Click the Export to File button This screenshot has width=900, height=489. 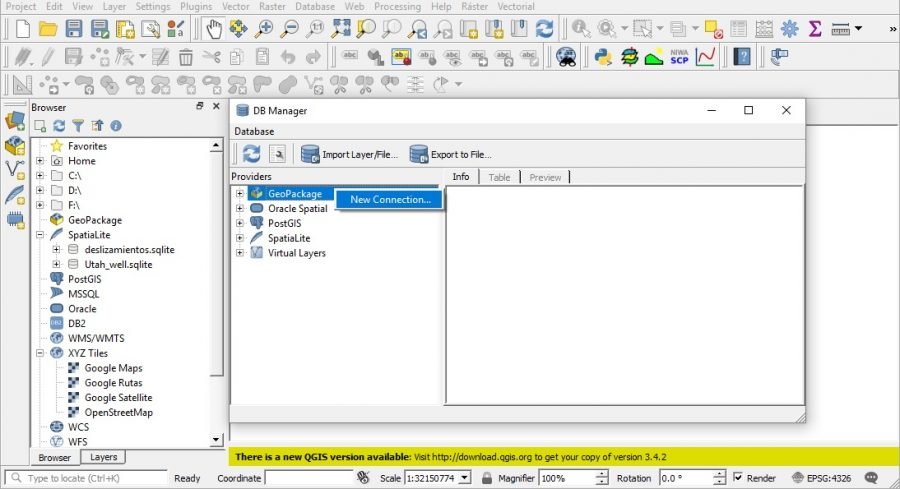coord(450,154)
